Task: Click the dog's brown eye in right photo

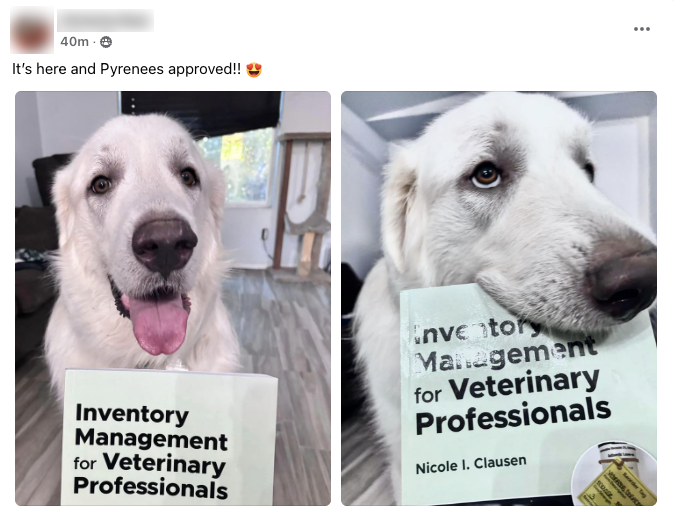Action: [486, 175]
